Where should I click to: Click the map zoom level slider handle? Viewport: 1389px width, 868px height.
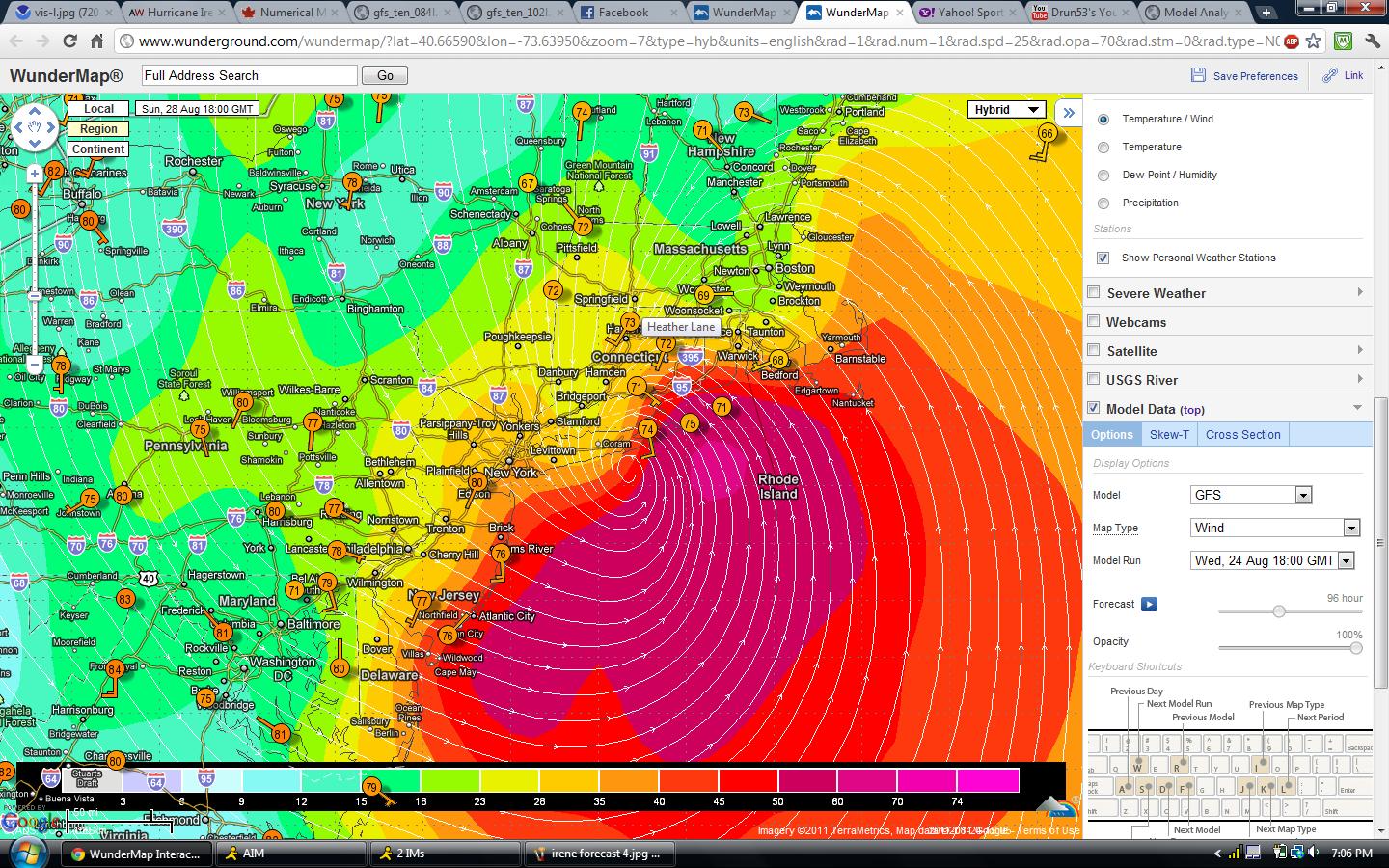coord(35,294)
